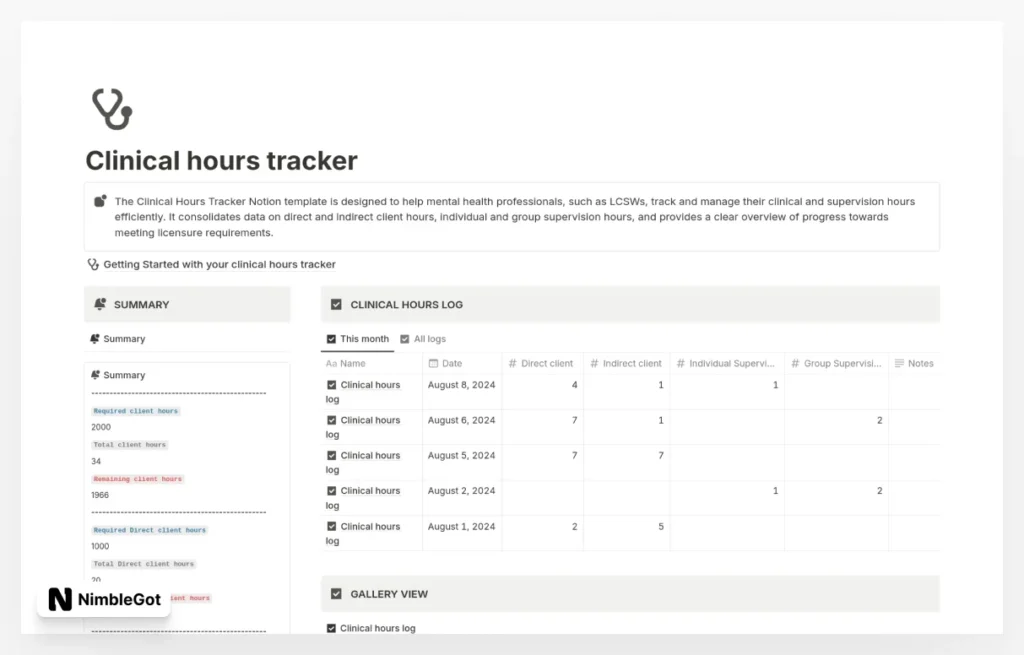The image size is (1024, 655).
Task: Click the GALLERY VIEW heading icon
Action: (x=336, y=594)
